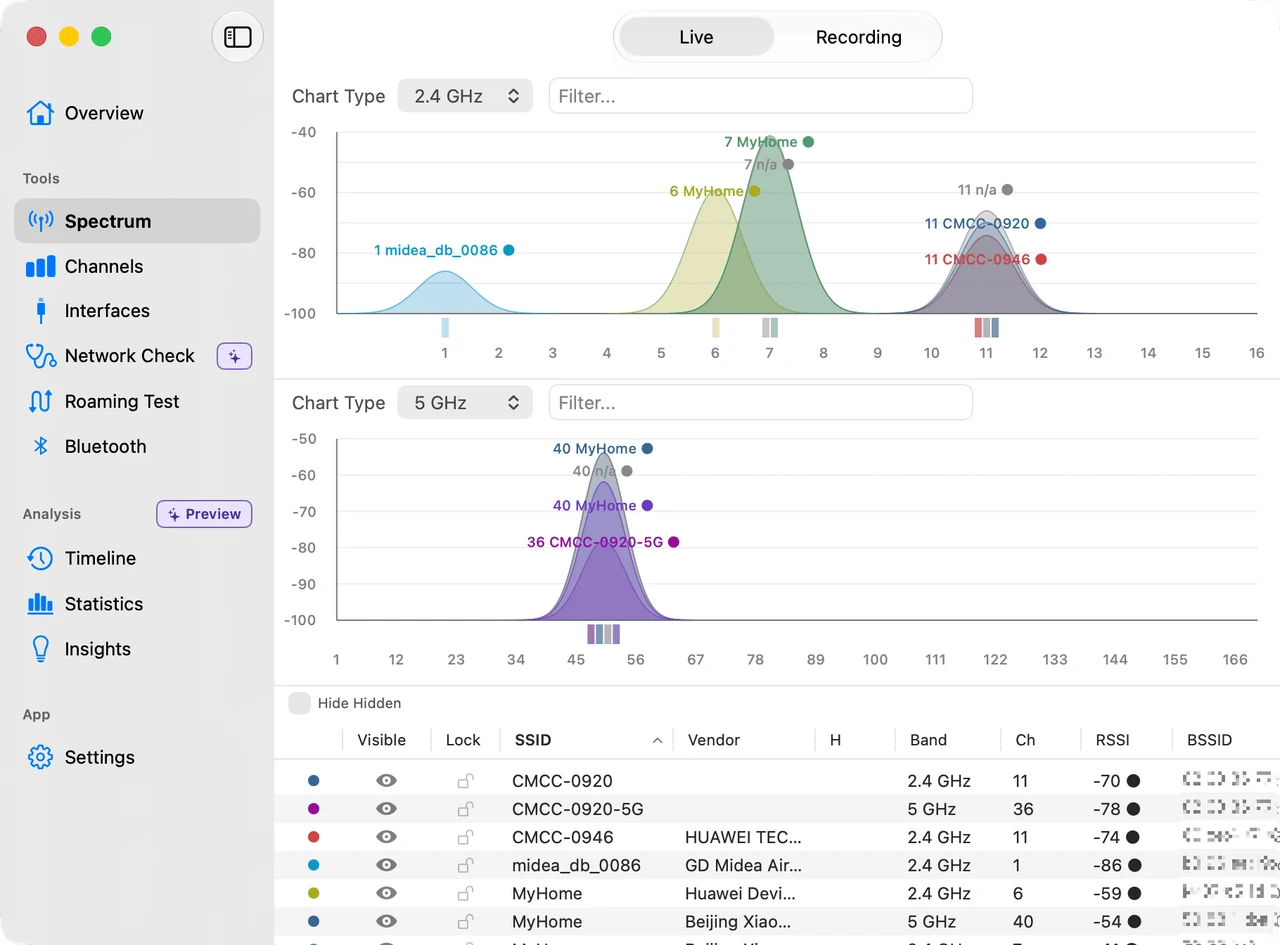
Task: Open Overview house icon
Action: pyautogui.click(x=40, y=113)
